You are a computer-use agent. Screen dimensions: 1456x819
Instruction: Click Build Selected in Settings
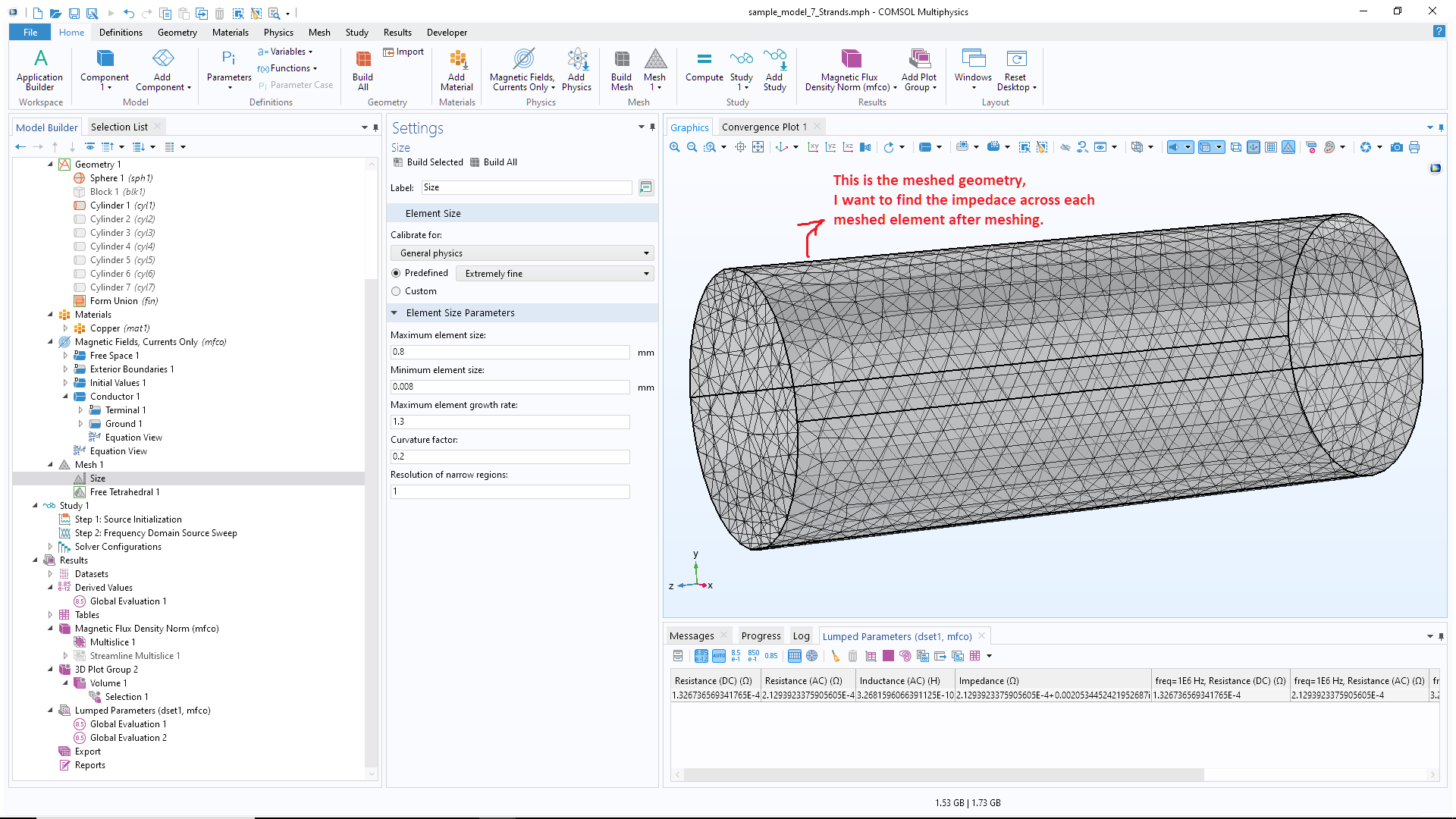(428, 162)
